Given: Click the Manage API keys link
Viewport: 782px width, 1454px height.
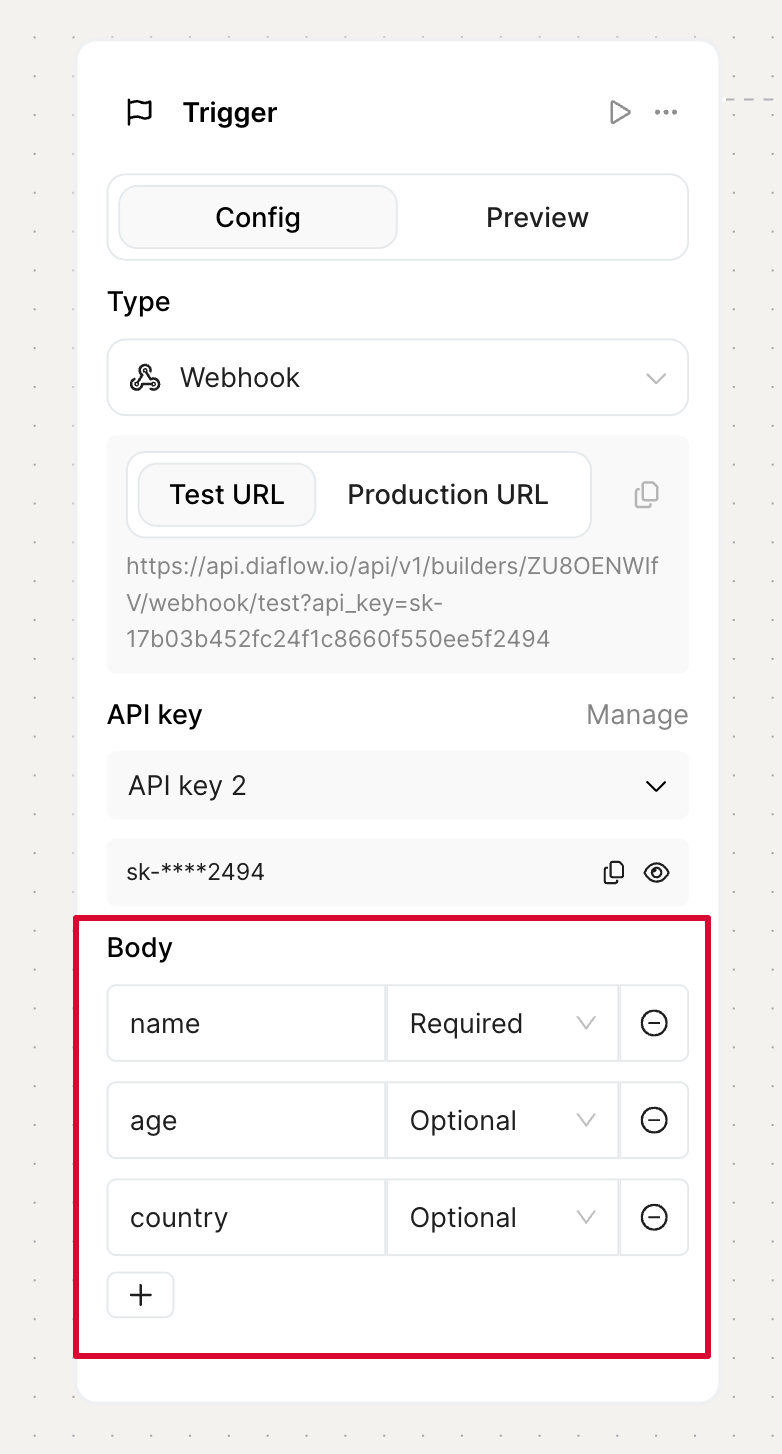Looking at the screenshot, I should coord(637,715).
